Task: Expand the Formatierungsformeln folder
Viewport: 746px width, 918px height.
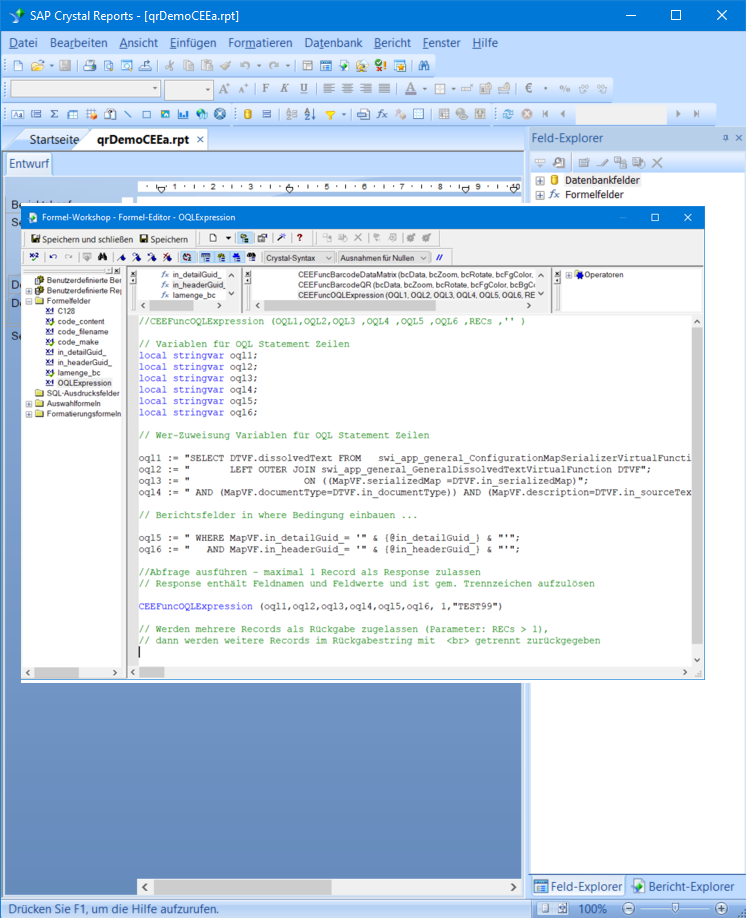Action: tap(29, 414)
